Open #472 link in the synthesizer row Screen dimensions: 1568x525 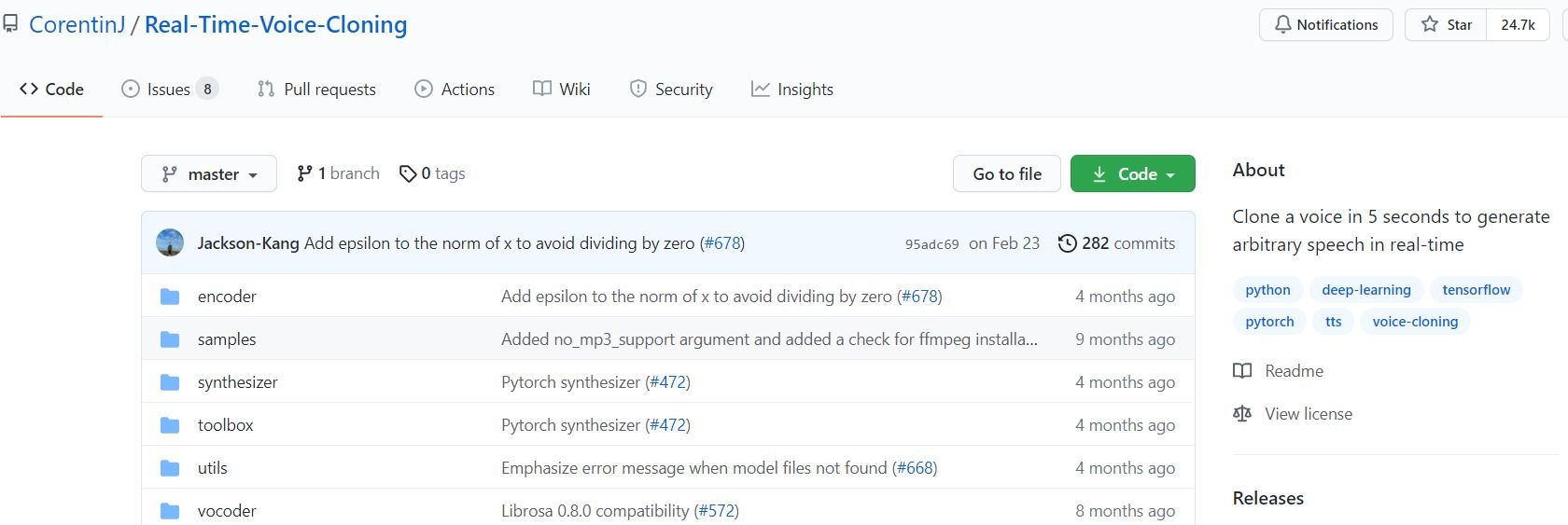click(668, 382)
